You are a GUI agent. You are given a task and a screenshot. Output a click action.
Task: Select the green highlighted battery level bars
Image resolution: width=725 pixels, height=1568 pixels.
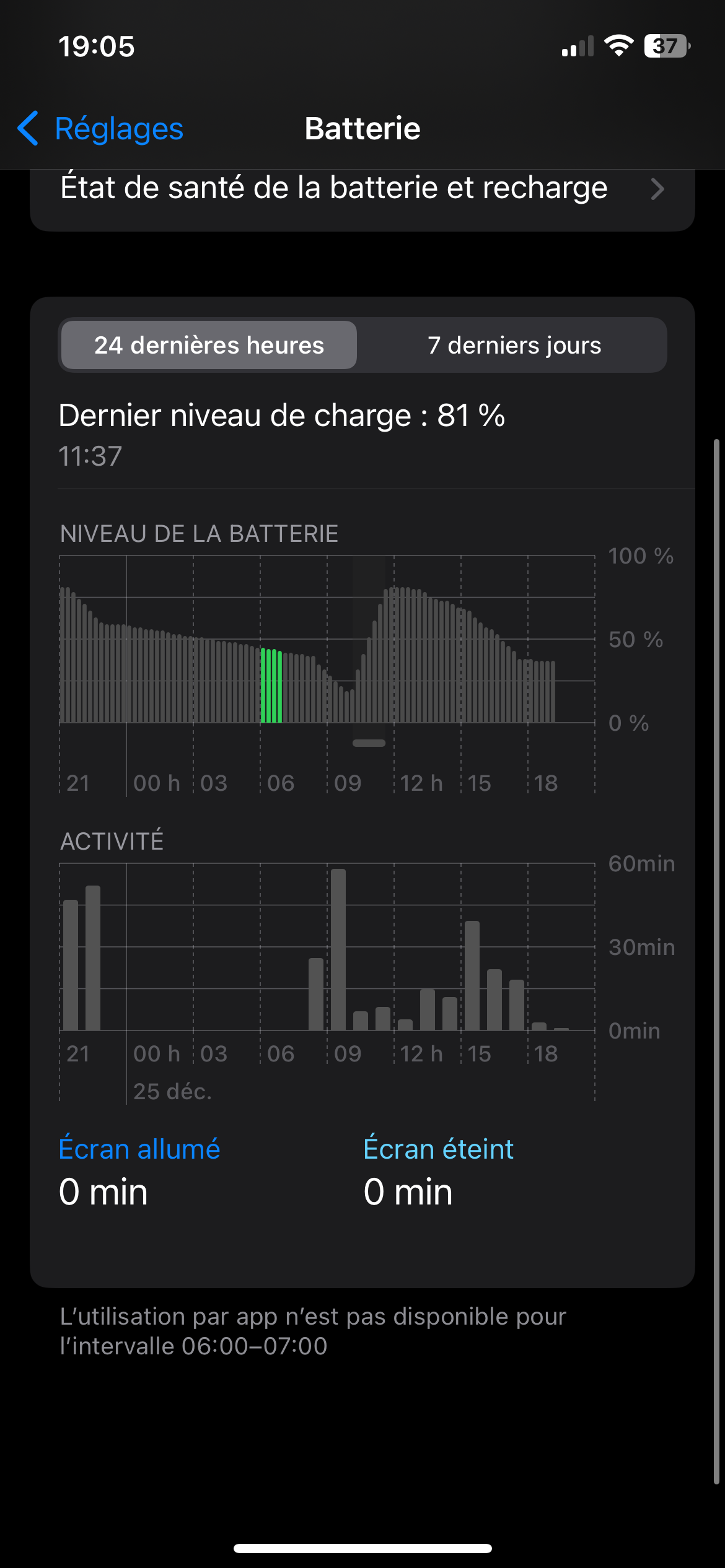coord(271,685)
